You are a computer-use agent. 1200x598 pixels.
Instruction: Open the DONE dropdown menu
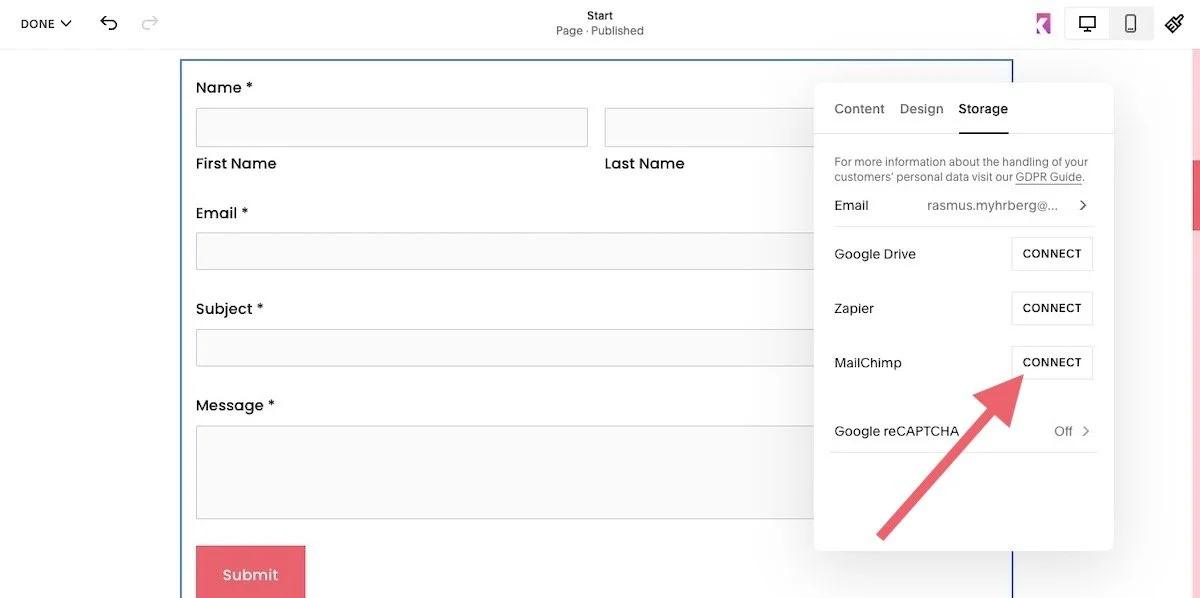point(45,23)
